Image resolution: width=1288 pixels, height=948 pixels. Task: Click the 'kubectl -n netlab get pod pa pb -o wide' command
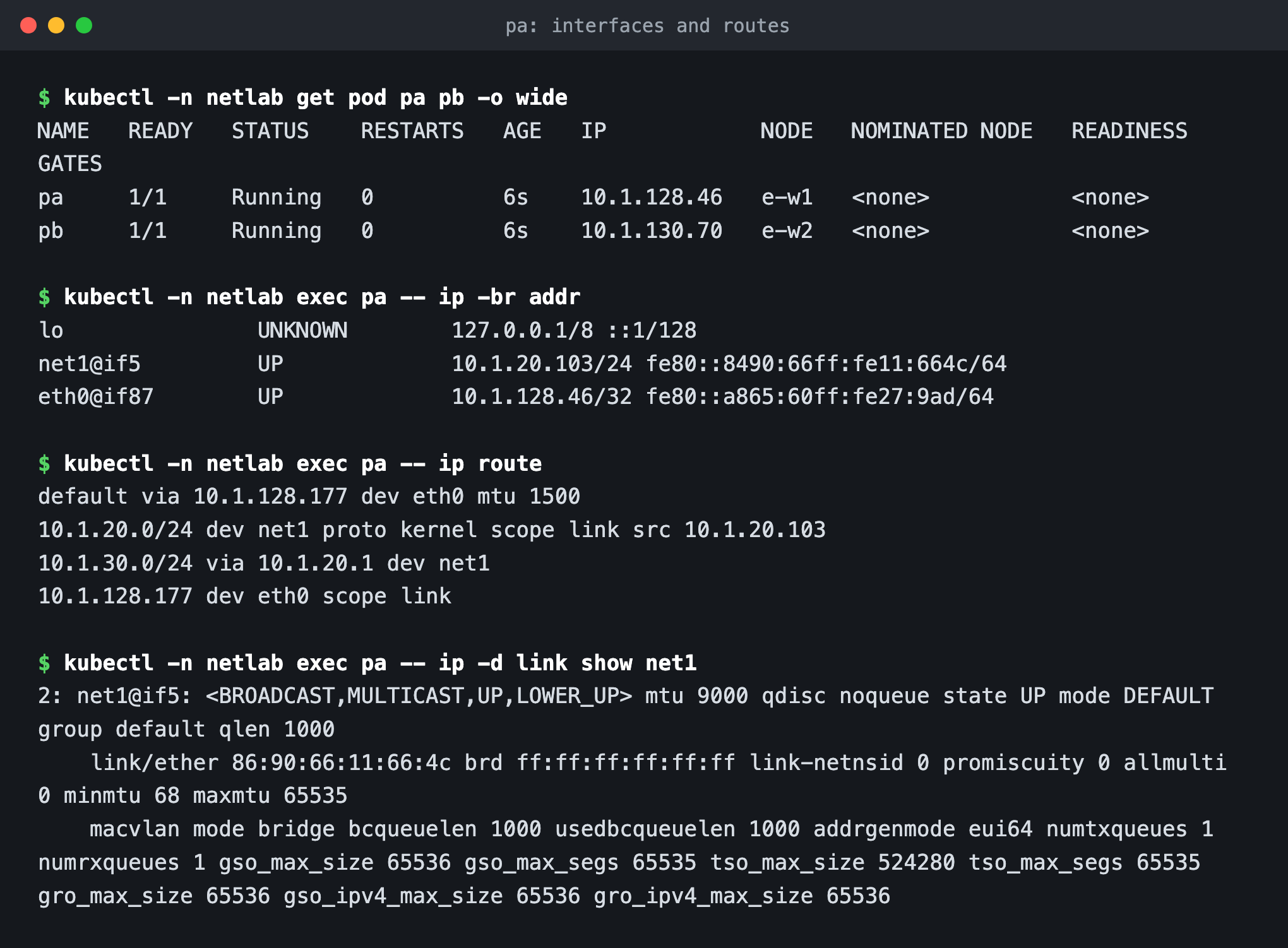[x=316, y=97]
